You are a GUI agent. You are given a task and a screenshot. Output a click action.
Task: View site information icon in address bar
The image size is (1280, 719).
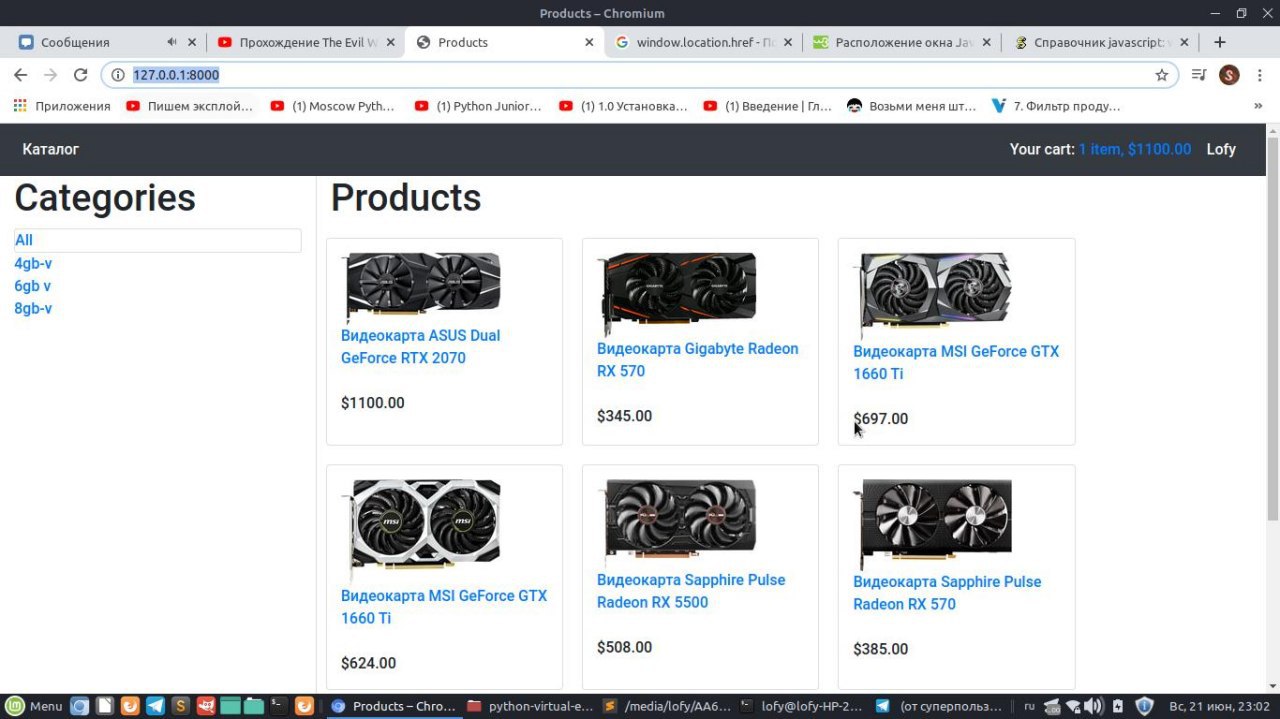pyautogui.click(x=117, y=75)
